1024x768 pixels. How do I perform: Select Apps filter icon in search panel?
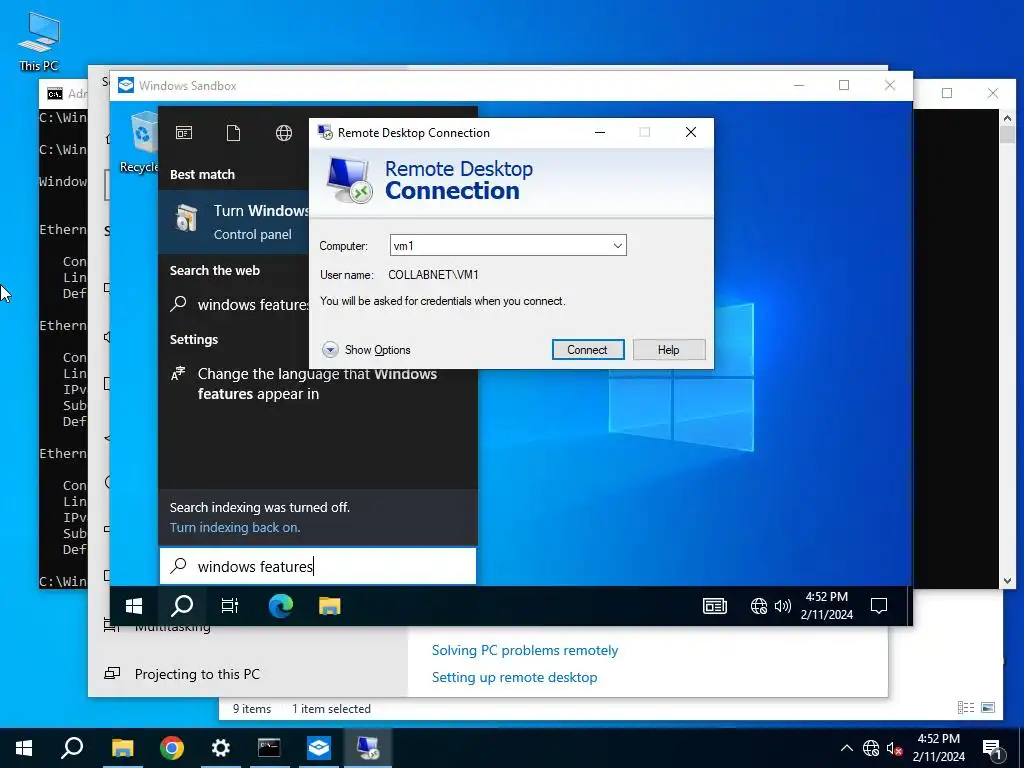coord(184,133)
